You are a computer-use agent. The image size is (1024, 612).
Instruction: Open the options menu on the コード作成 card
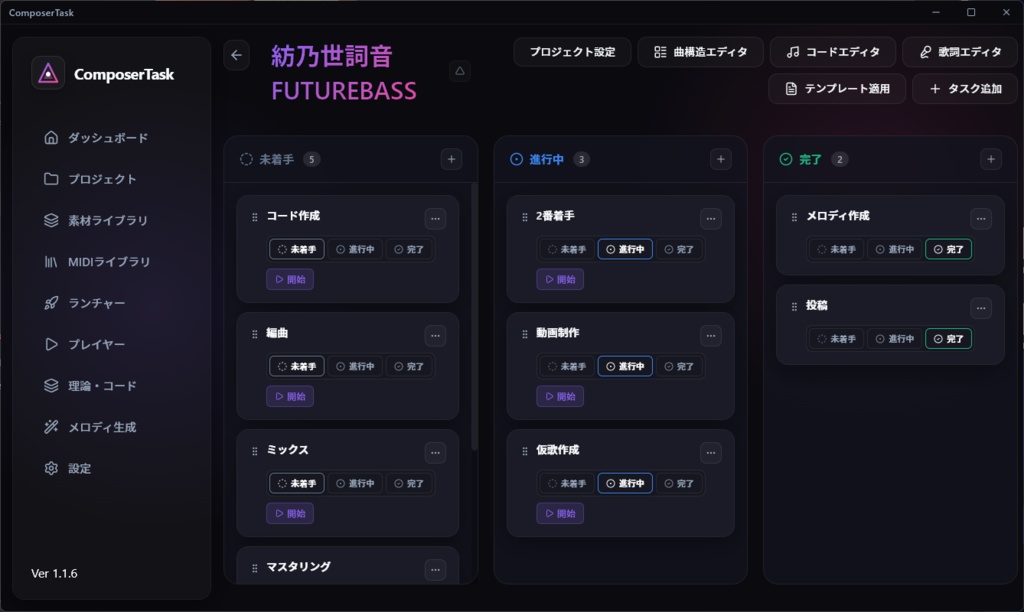point(435,218)
